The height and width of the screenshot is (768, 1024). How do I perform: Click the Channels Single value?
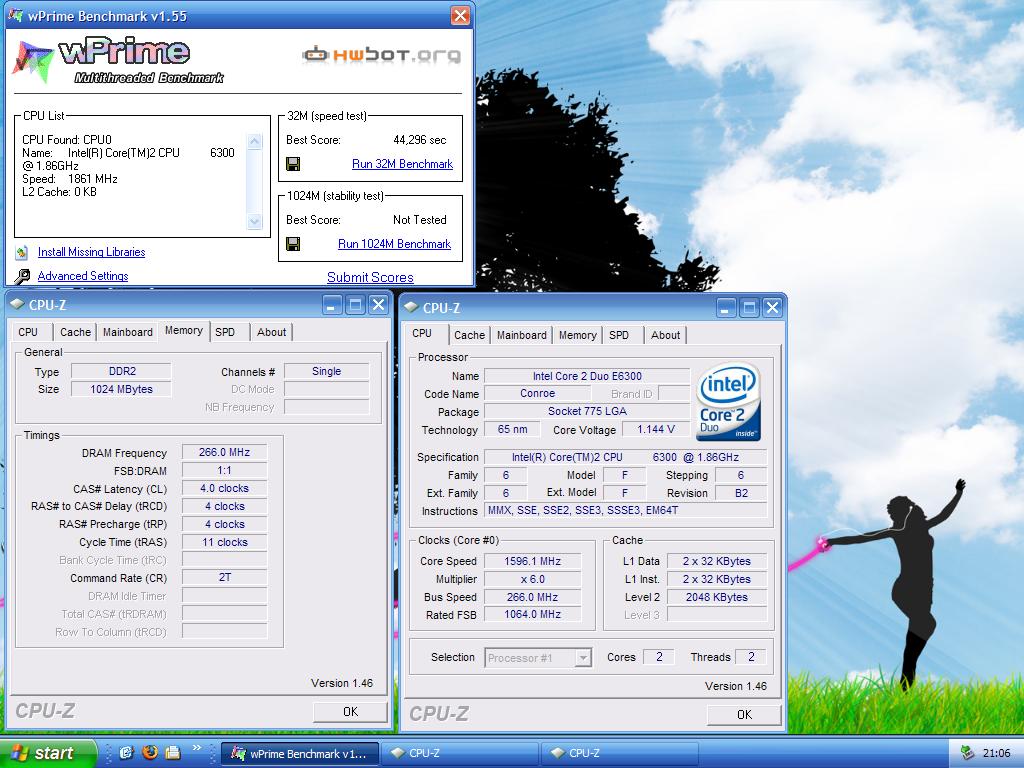[x=327, y=371]
